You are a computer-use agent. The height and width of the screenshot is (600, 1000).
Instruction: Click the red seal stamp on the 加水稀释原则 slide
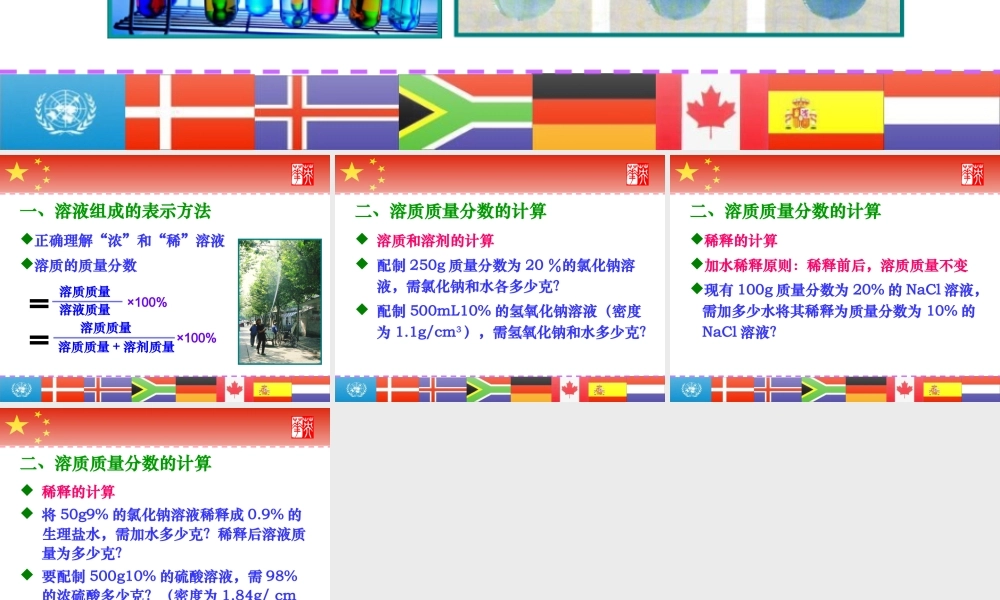(972, 174)
